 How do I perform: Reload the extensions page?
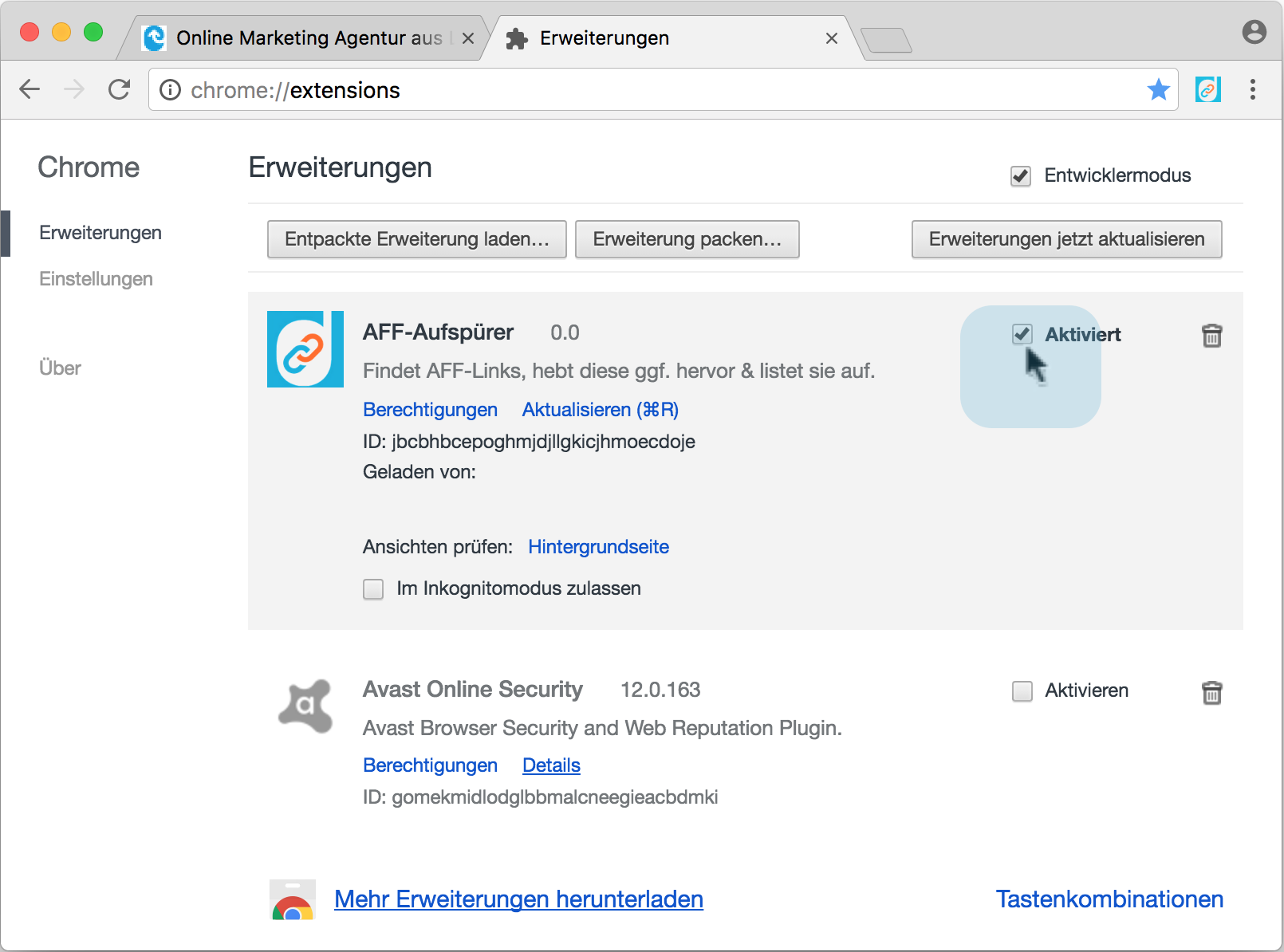[120, 89]
